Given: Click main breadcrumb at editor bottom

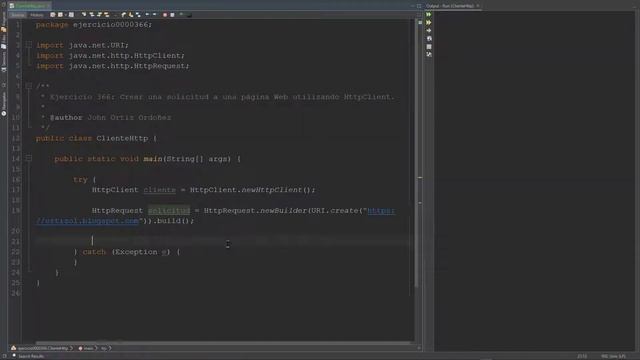Looking at the screenshot, I should [x=86, y=348].
